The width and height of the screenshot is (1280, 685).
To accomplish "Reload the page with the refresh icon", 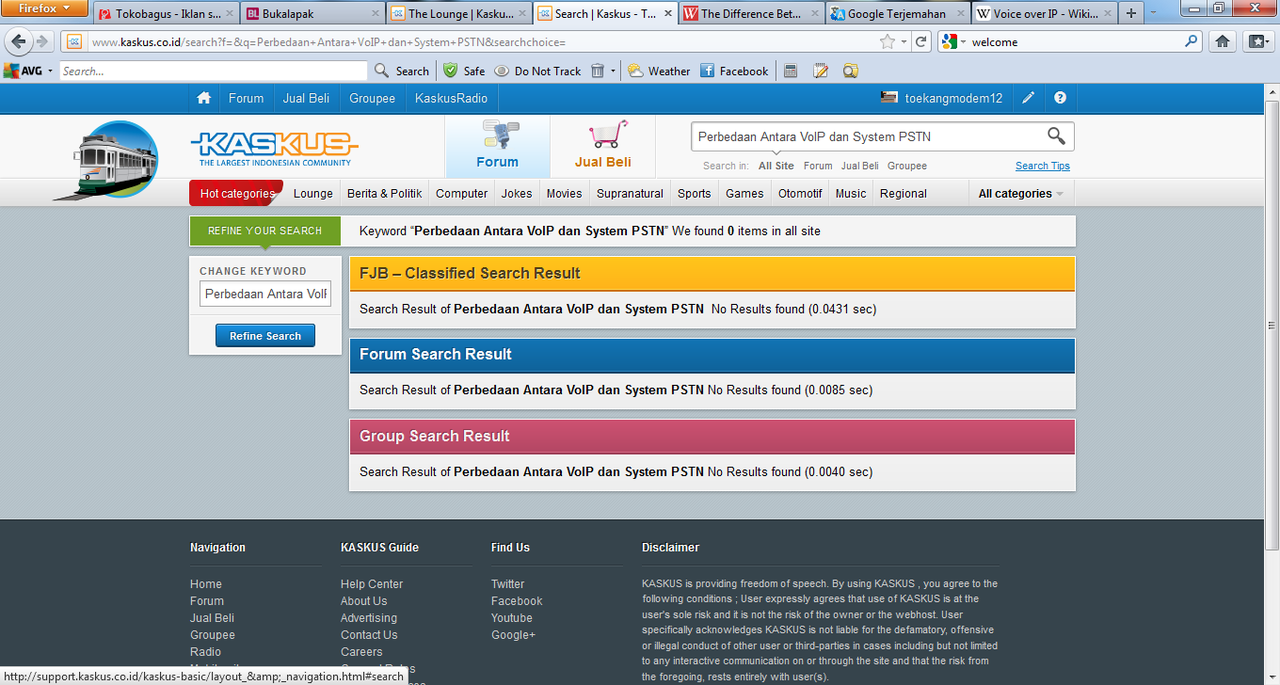I will [921, 42].
